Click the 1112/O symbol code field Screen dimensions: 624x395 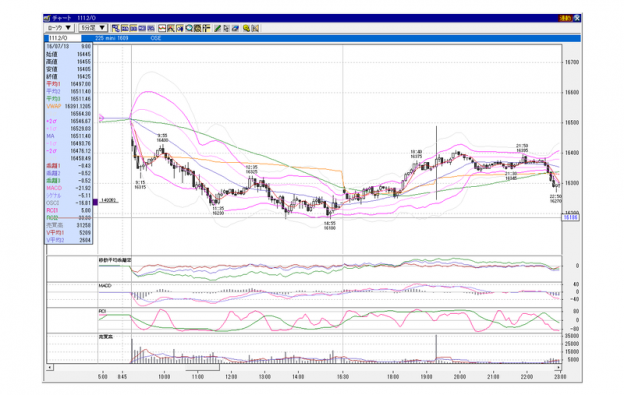[64, 38]
